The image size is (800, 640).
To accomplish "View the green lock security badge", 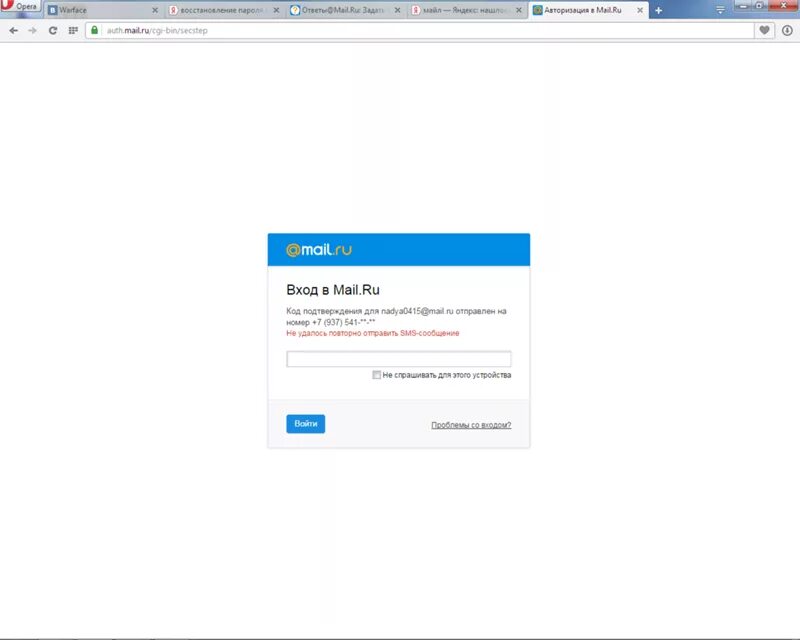I will tap(94, 30).
